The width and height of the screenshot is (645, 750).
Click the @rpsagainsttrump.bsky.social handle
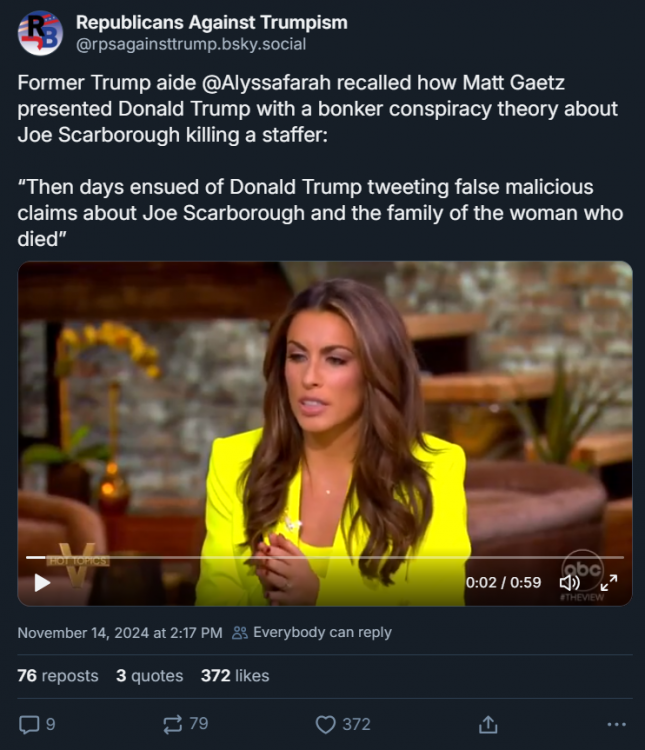191,44
